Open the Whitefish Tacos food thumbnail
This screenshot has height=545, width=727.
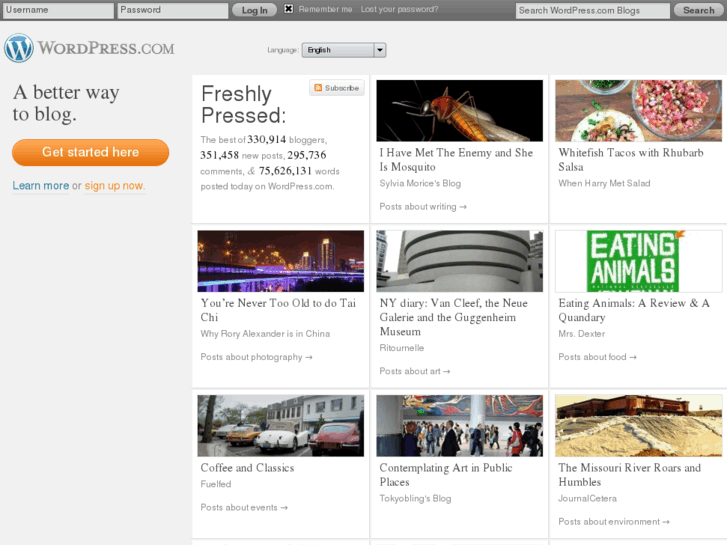pos(638,110)
